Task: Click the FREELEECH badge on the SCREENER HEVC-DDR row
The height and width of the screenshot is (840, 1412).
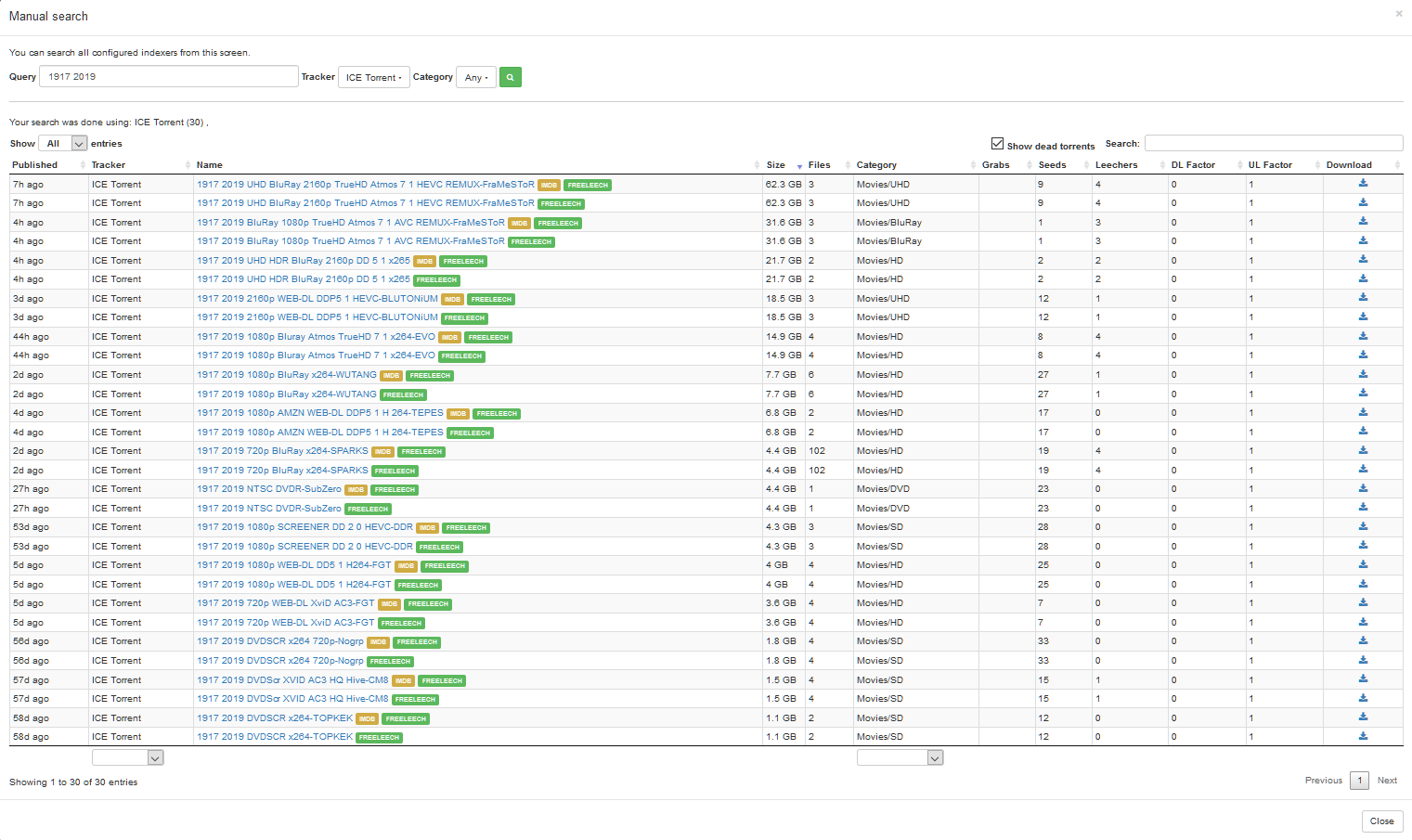Action: (x=465, y=527)
